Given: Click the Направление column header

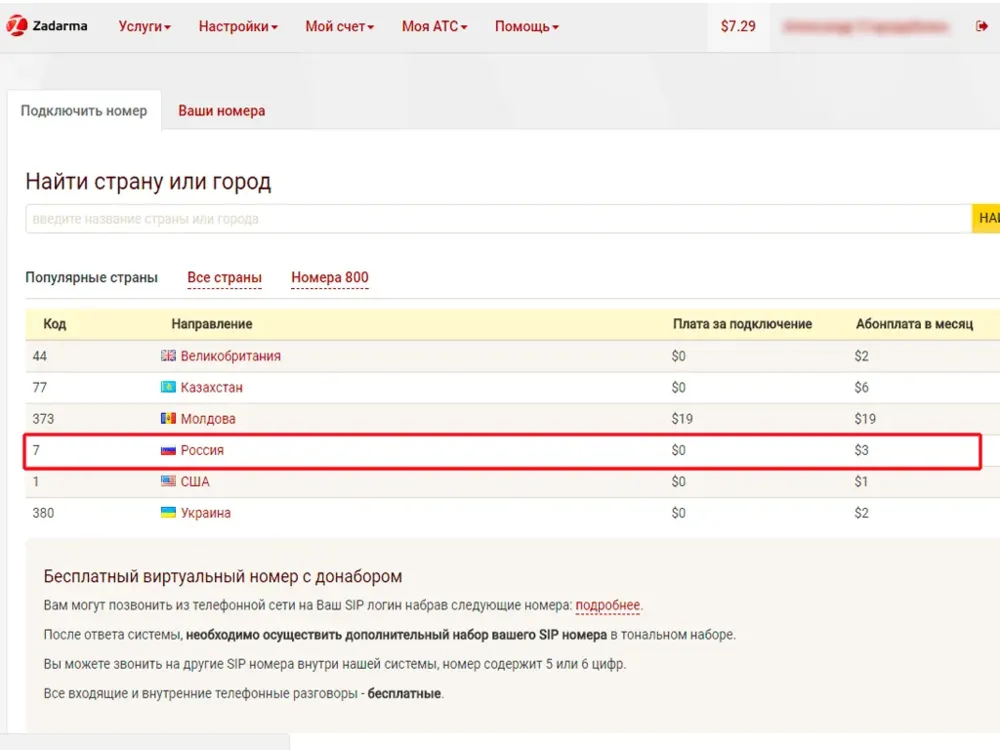Looking at the screenshot, I should tap(212, 324).
